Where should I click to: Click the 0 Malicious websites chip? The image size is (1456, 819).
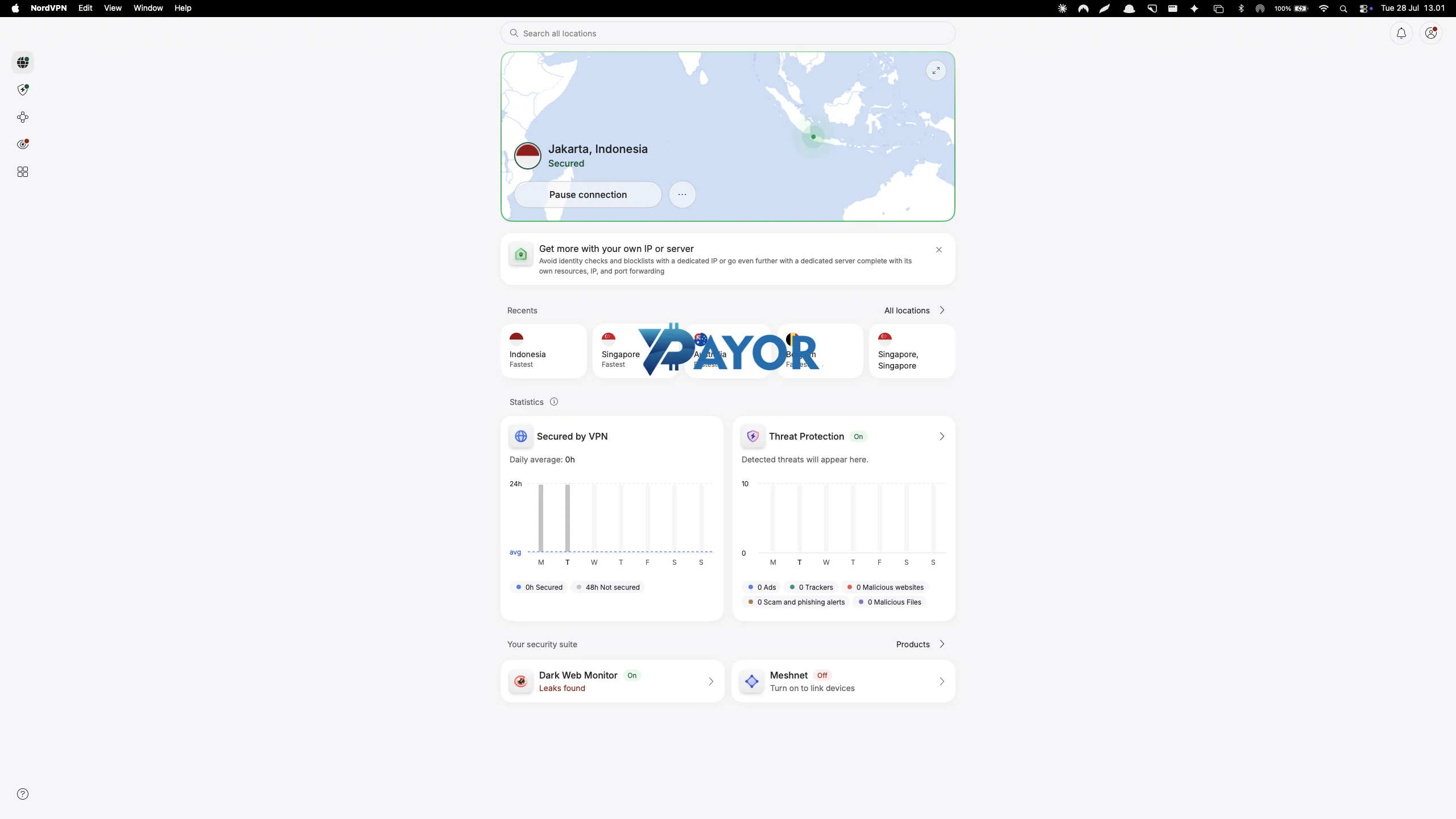point(885,587)
